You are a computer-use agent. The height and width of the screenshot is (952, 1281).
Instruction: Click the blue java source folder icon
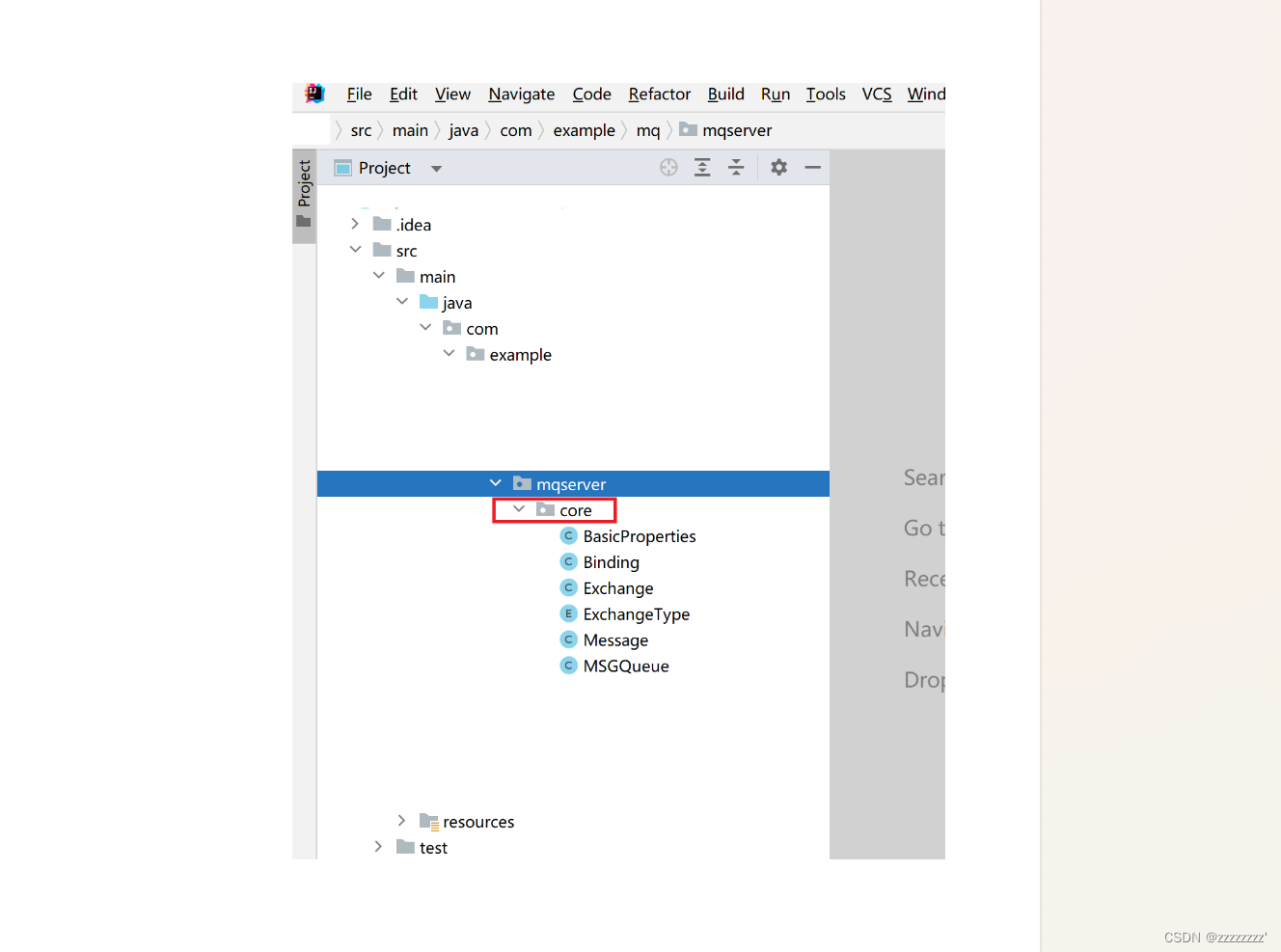click(x=428, y=302)
